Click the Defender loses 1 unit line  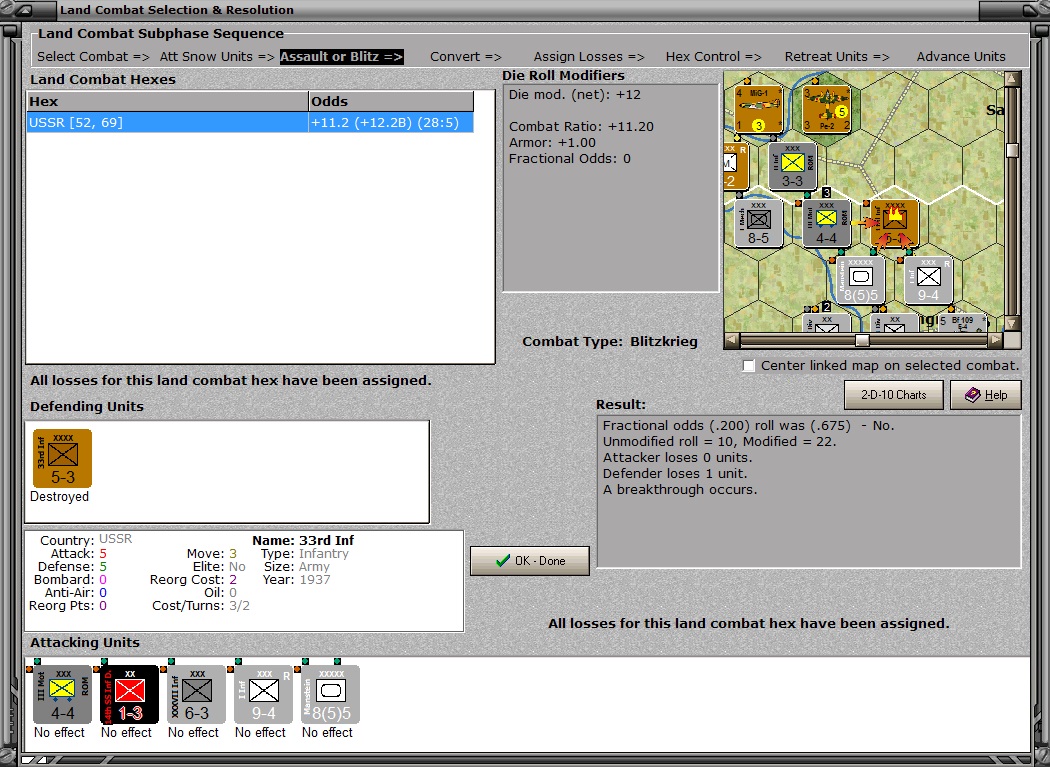pyautogui.click(x=674, y=474)
